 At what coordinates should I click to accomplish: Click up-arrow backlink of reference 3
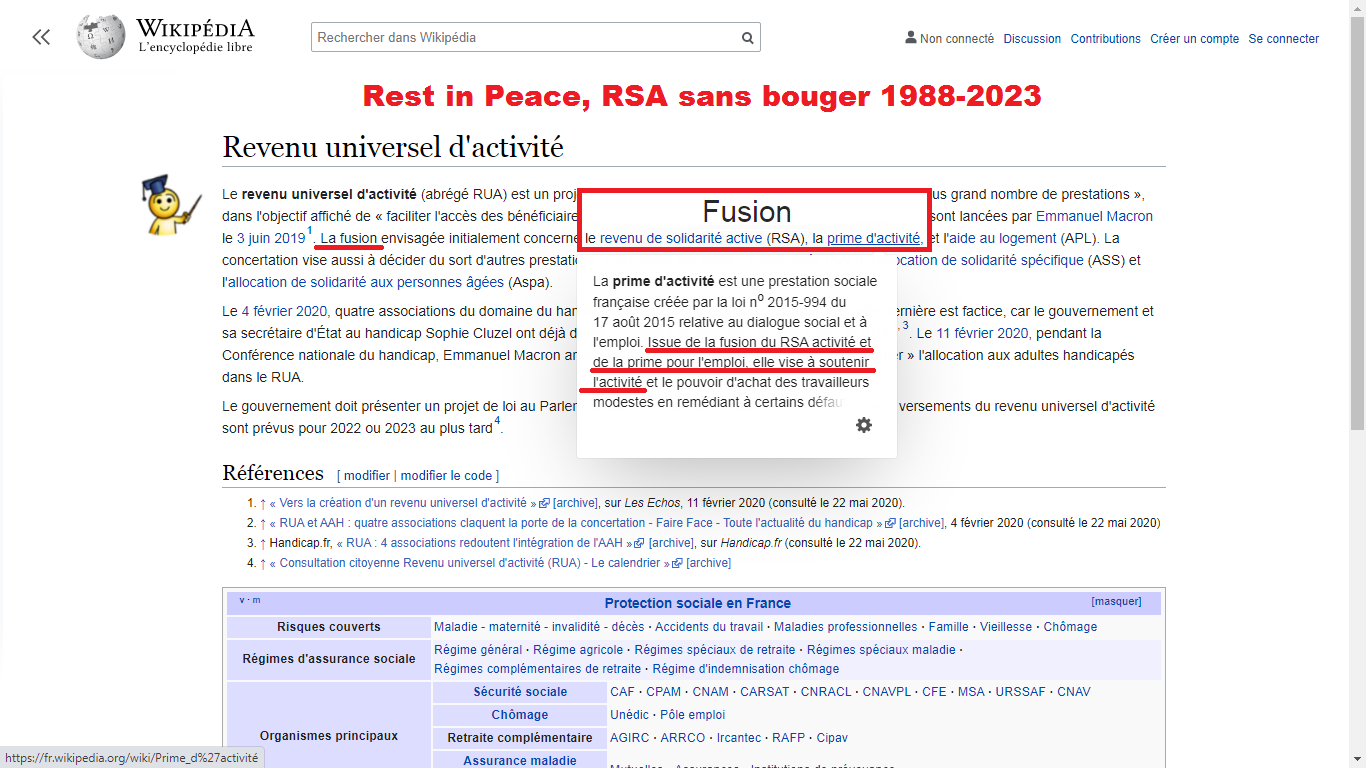coord(263,543)
